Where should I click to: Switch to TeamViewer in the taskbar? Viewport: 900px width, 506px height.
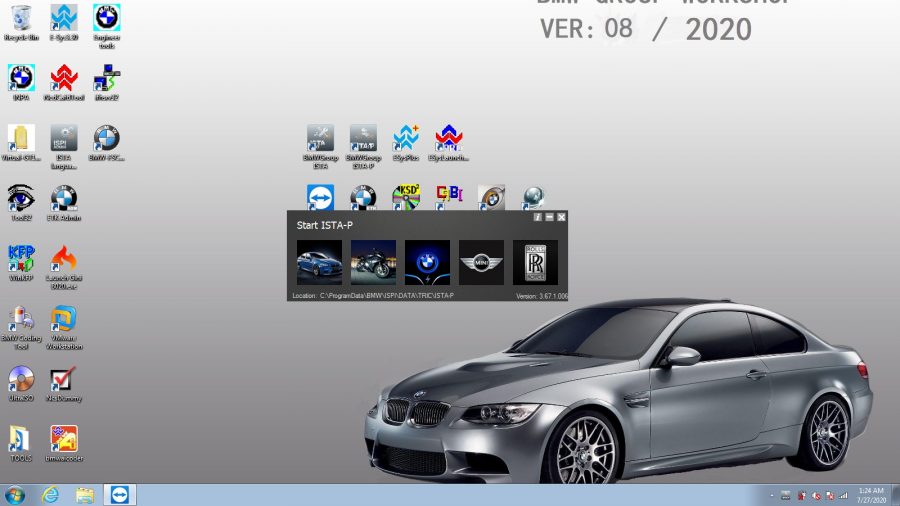pyautogui.click(x=119, y=495)
